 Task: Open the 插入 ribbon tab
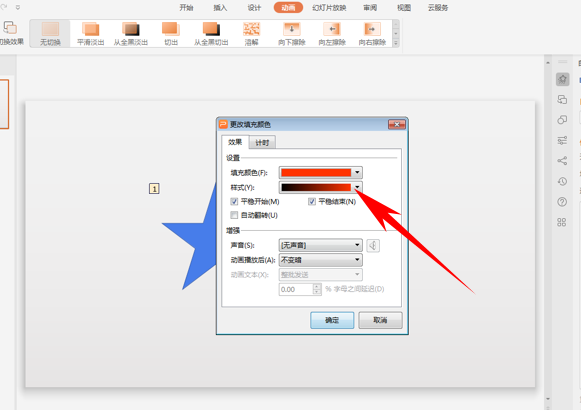pyautogui.click(x=220, y=8)
